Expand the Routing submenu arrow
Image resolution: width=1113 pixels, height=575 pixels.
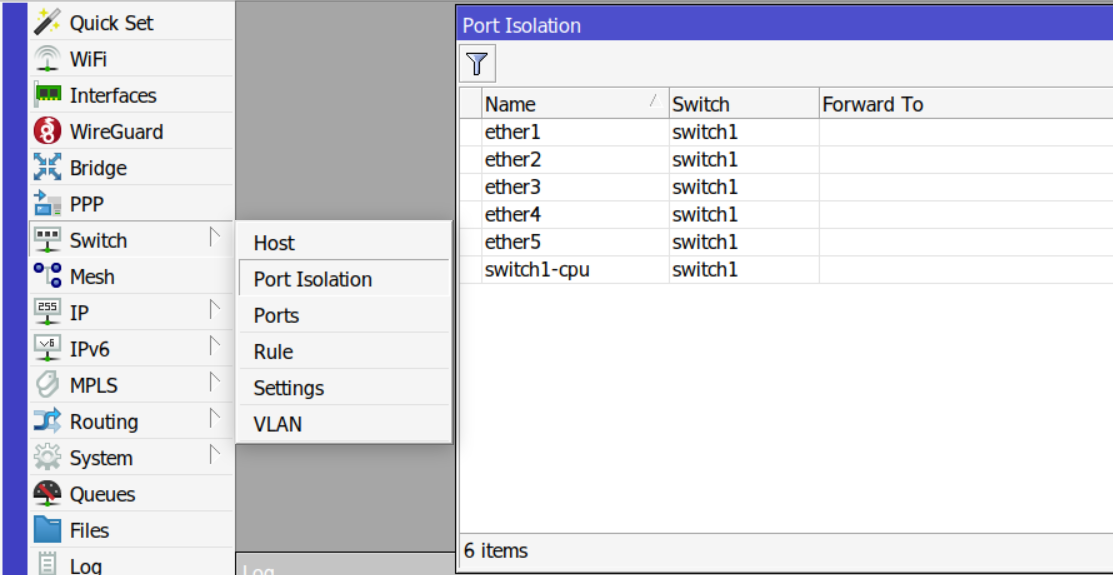click(x=213, y=420)
